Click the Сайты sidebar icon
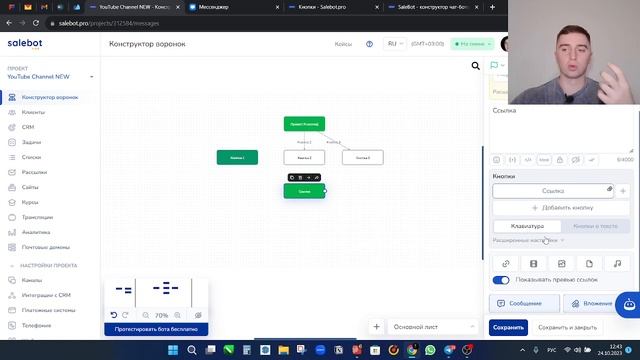Viewport: 640px width, 360px height. coord(12,187)
